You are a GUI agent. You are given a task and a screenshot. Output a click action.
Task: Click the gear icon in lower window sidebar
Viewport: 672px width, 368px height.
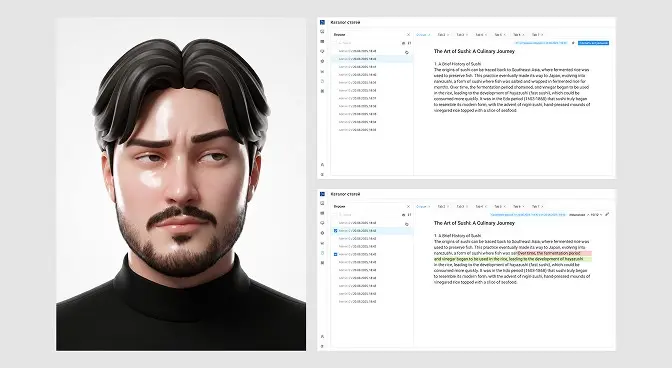[322, 233]
